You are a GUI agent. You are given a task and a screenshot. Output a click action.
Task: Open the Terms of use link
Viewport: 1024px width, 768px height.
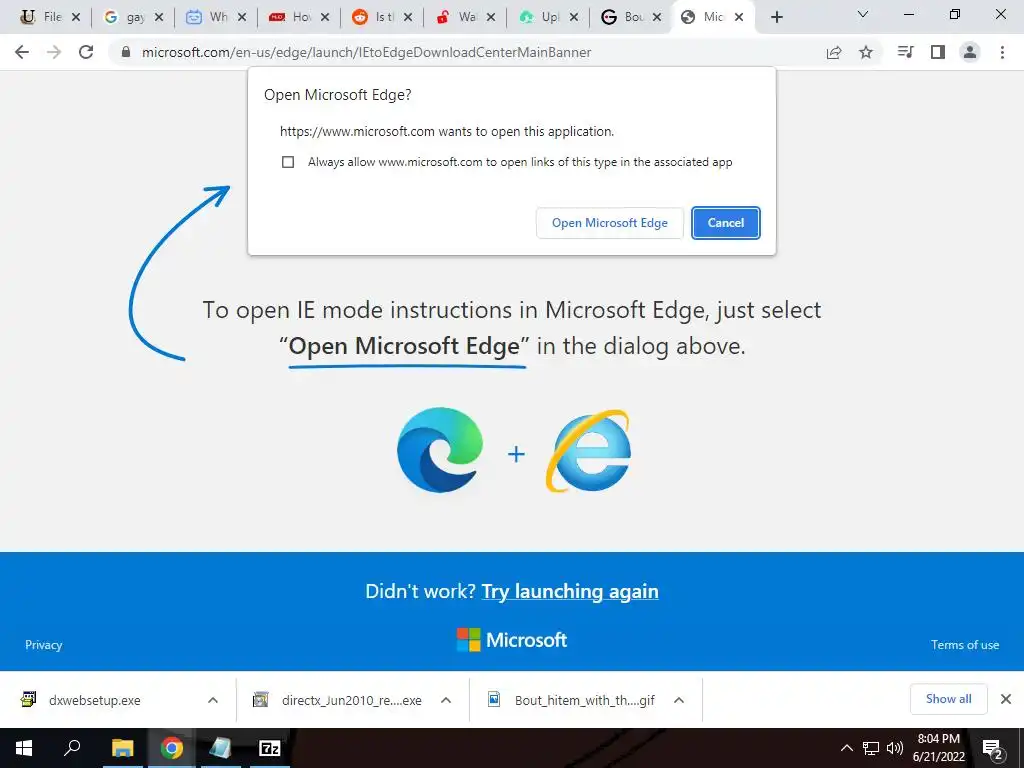pos(965,645)
